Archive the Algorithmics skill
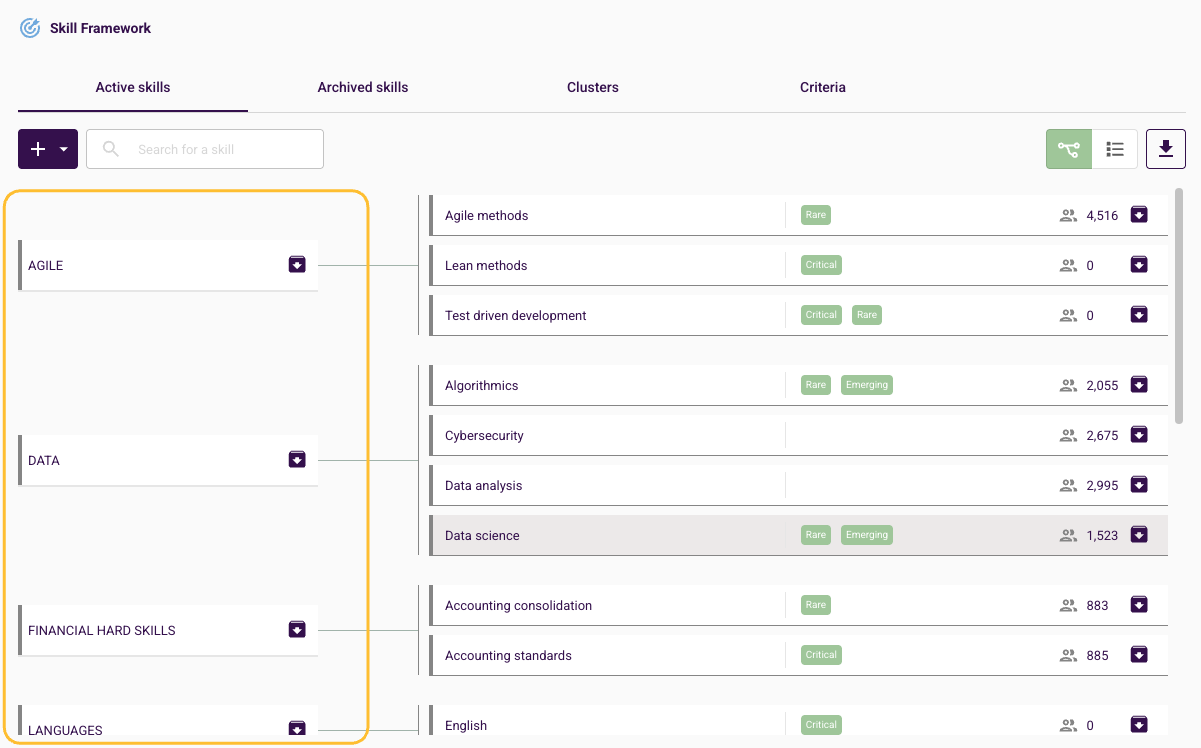 [x=1139, y=385]
